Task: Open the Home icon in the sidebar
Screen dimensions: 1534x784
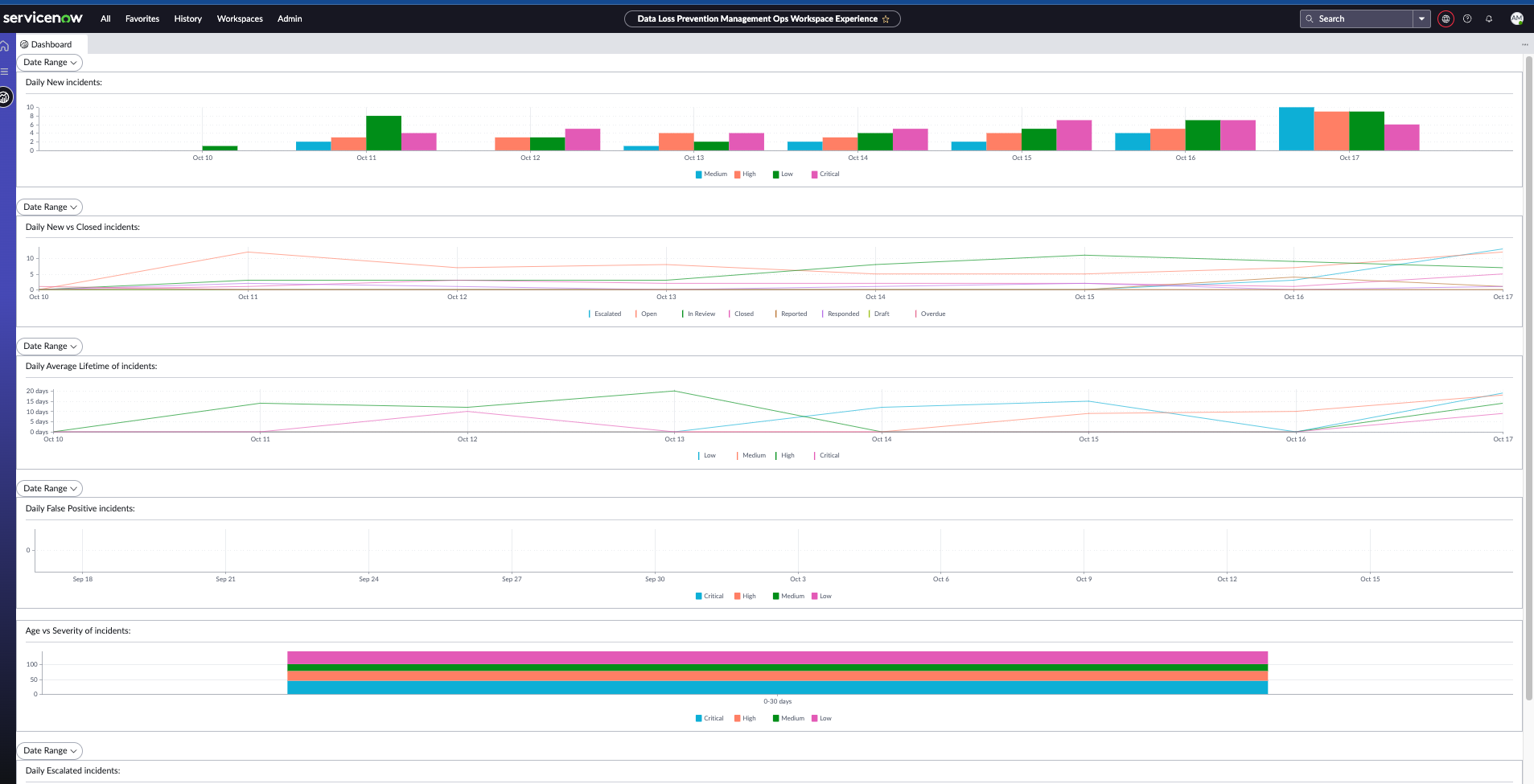Action: point(5,46)
